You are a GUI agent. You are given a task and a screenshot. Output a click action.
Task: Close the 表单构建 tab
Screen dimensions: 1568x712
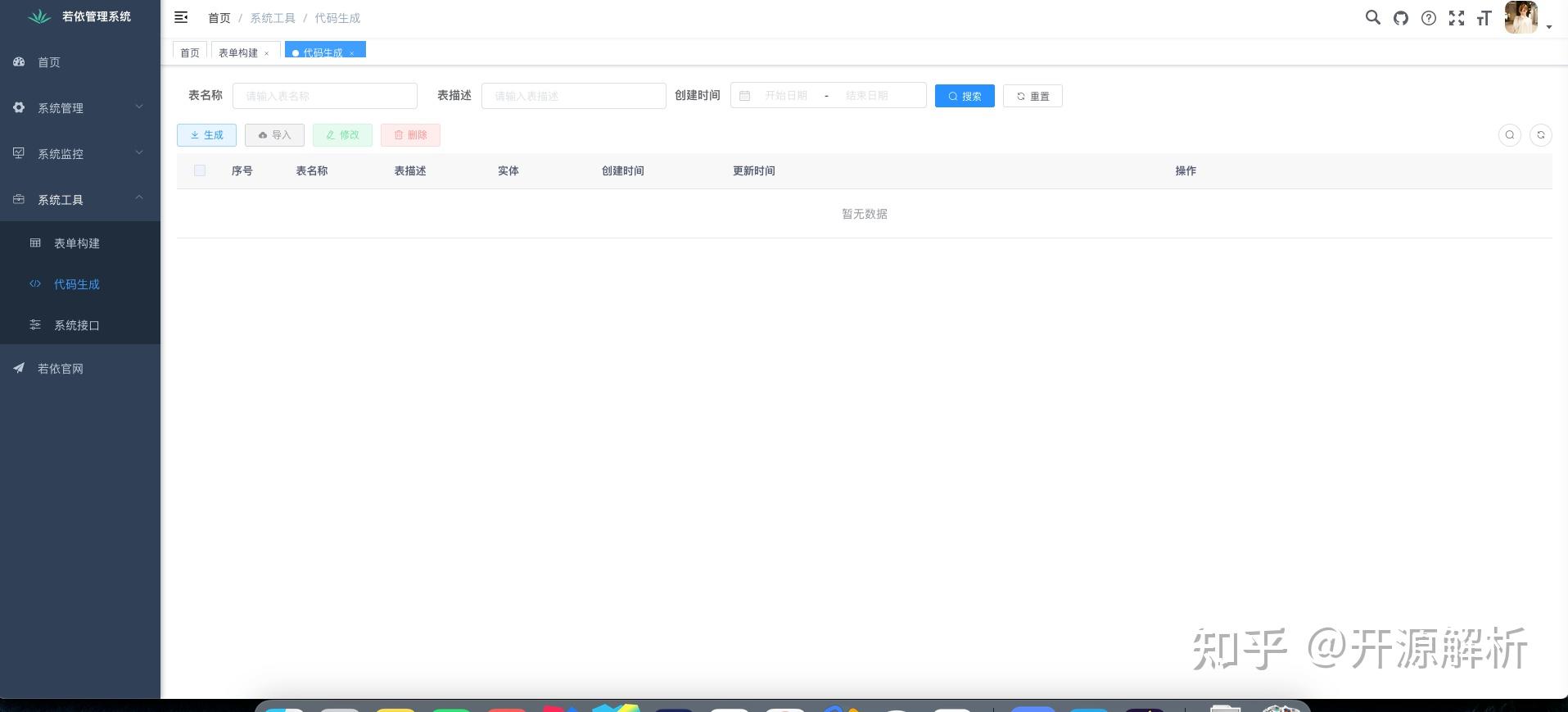(267, 53)
